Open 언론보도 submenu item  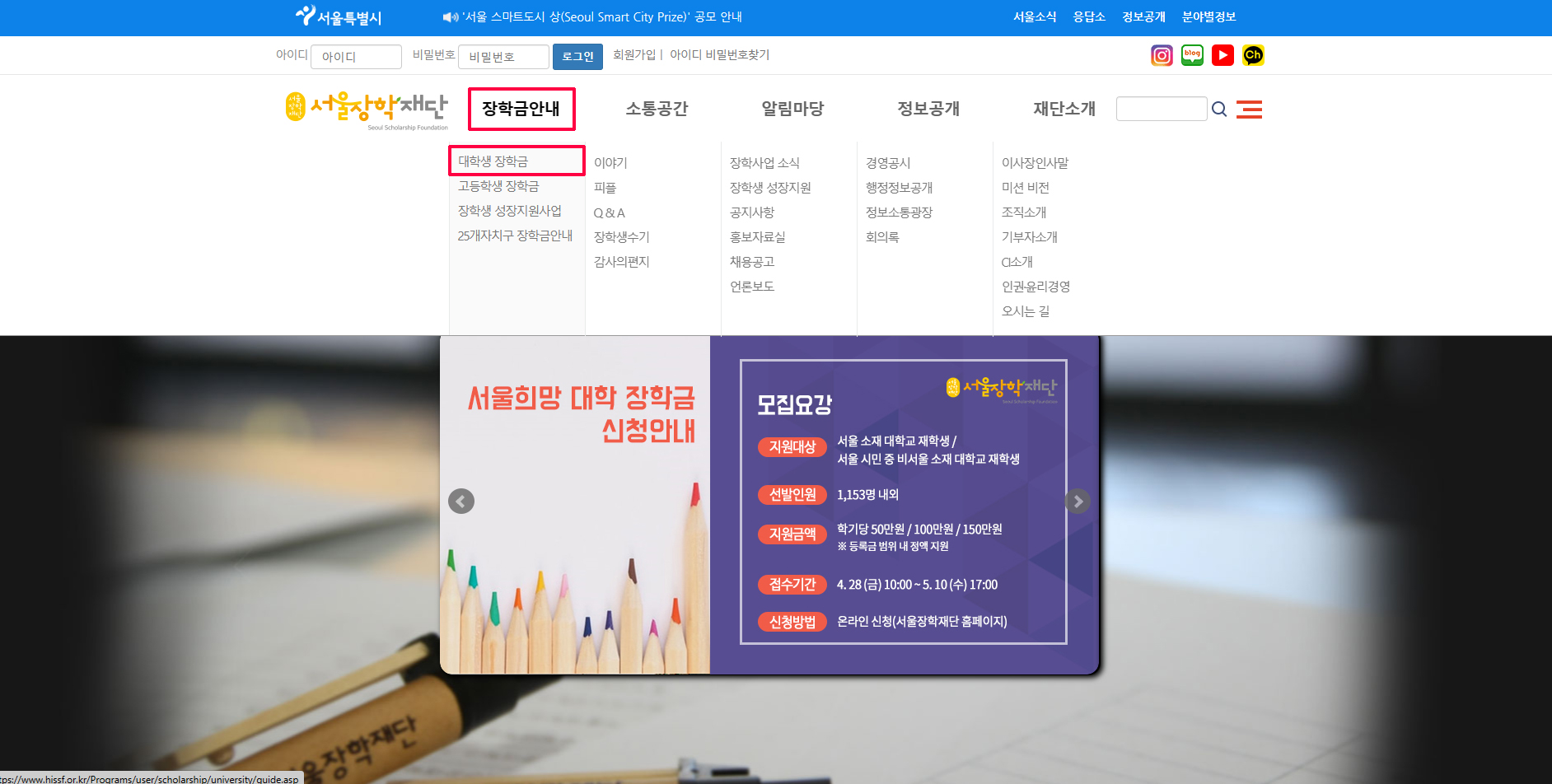pos(752,287)
